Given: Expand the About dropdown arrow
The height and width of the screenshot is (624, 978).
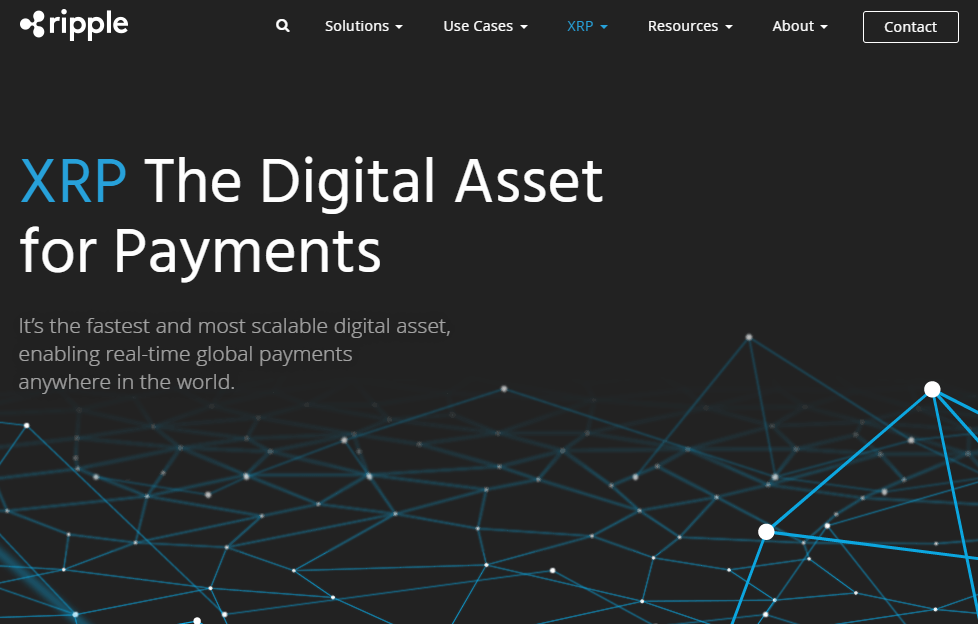Looking at the screenshot, I should [824, 27].
